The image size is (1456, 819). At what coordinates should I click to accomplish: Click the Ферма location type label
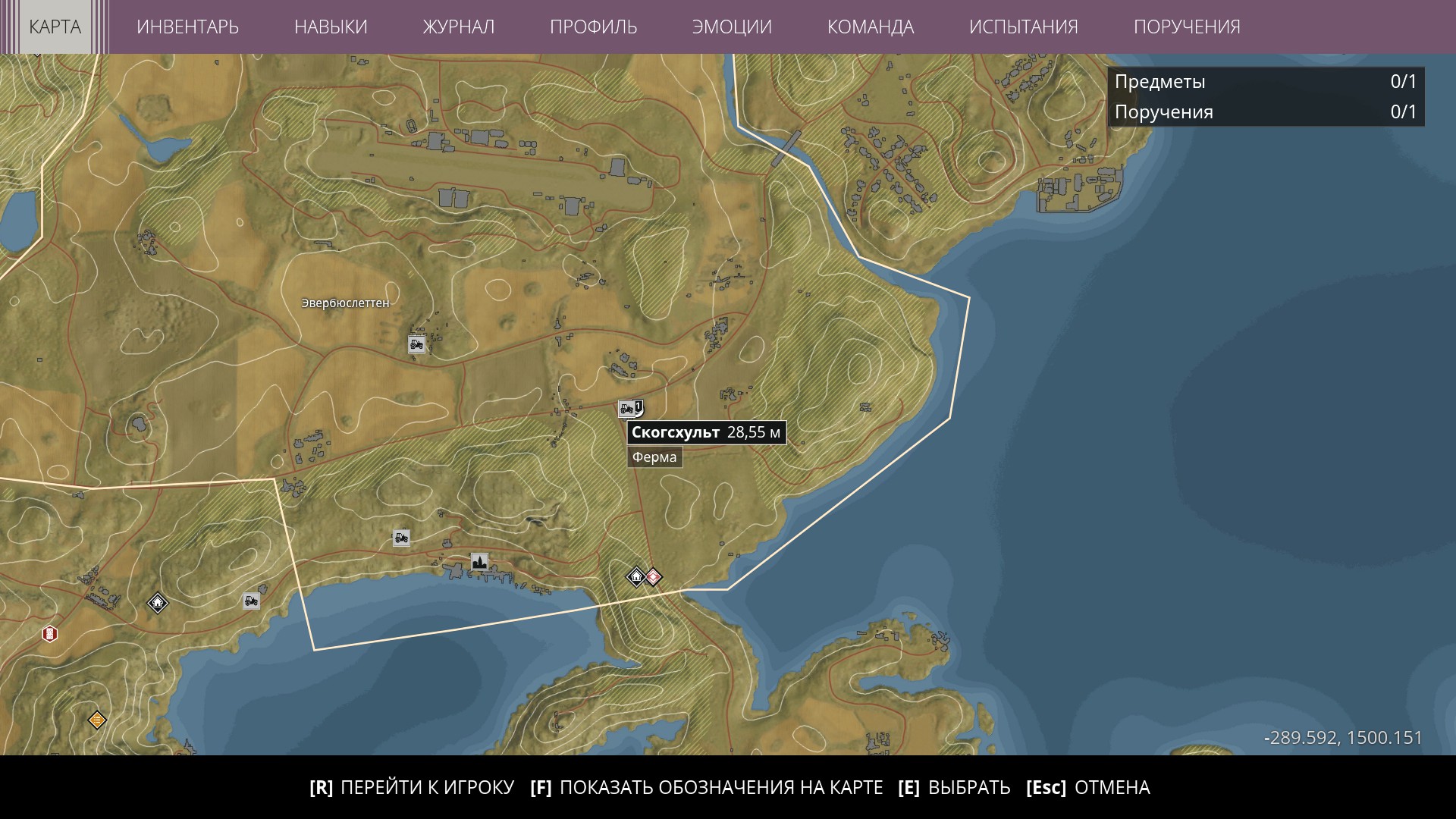coord(654,457)
